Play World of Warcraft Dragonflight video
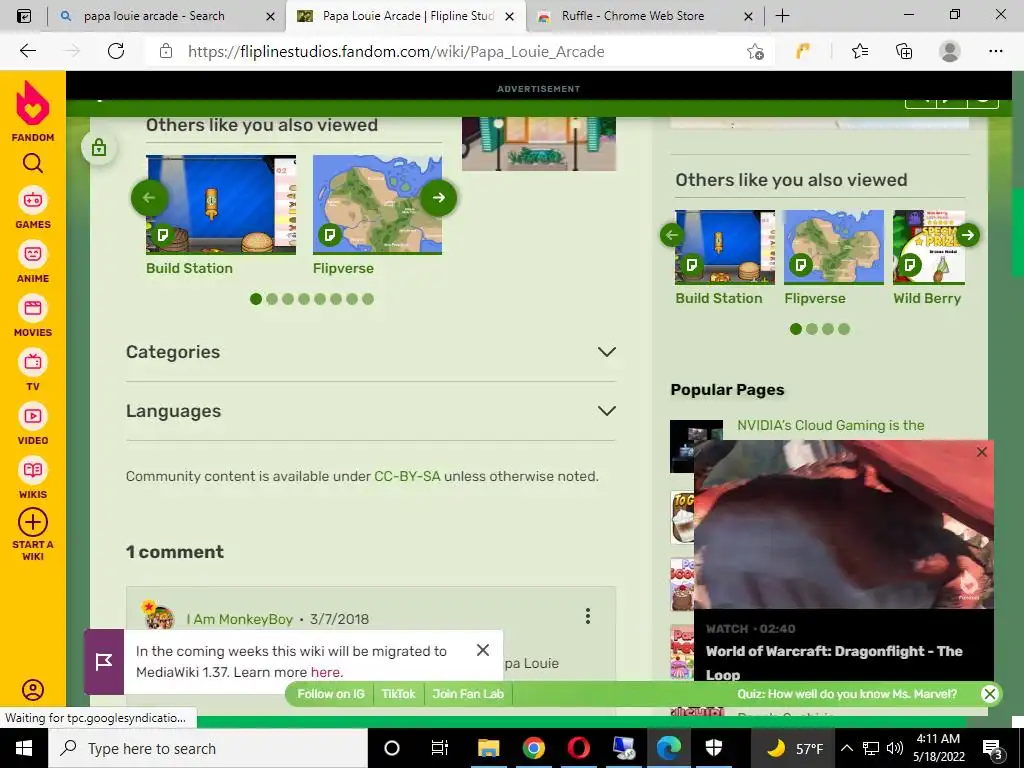Viewport: 1024px width, 768px height. tap(844, 524)
